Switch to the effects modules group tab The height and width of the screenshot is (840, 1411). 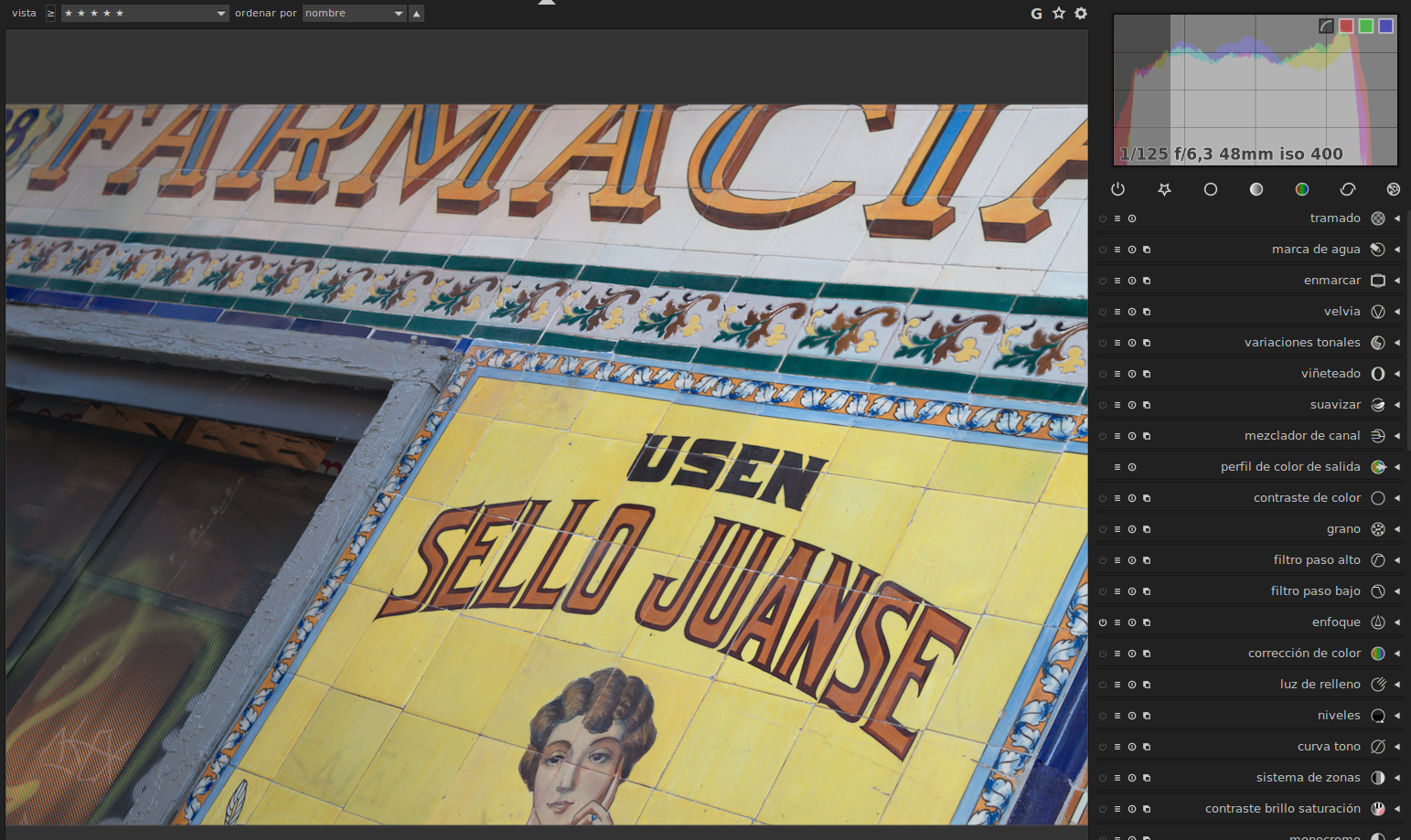click(1394, 189)
